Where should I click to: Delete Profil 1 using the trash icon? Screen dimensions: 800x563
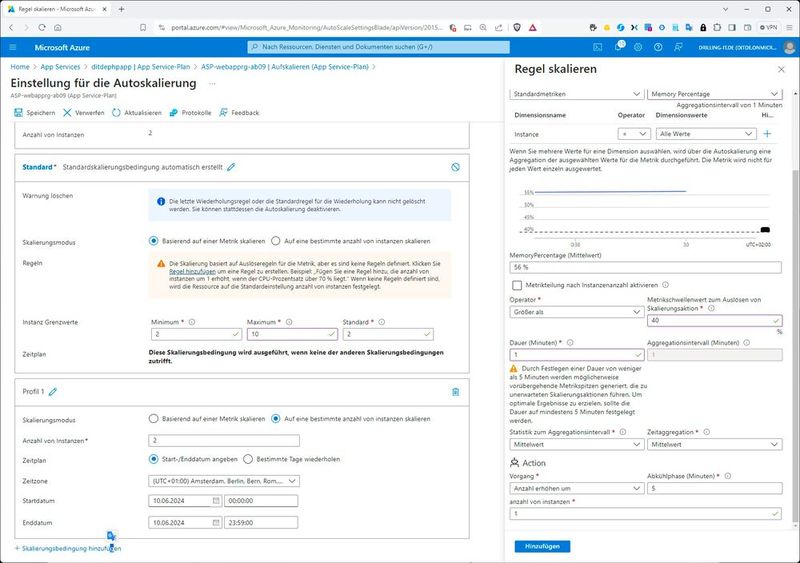[455, 392]
